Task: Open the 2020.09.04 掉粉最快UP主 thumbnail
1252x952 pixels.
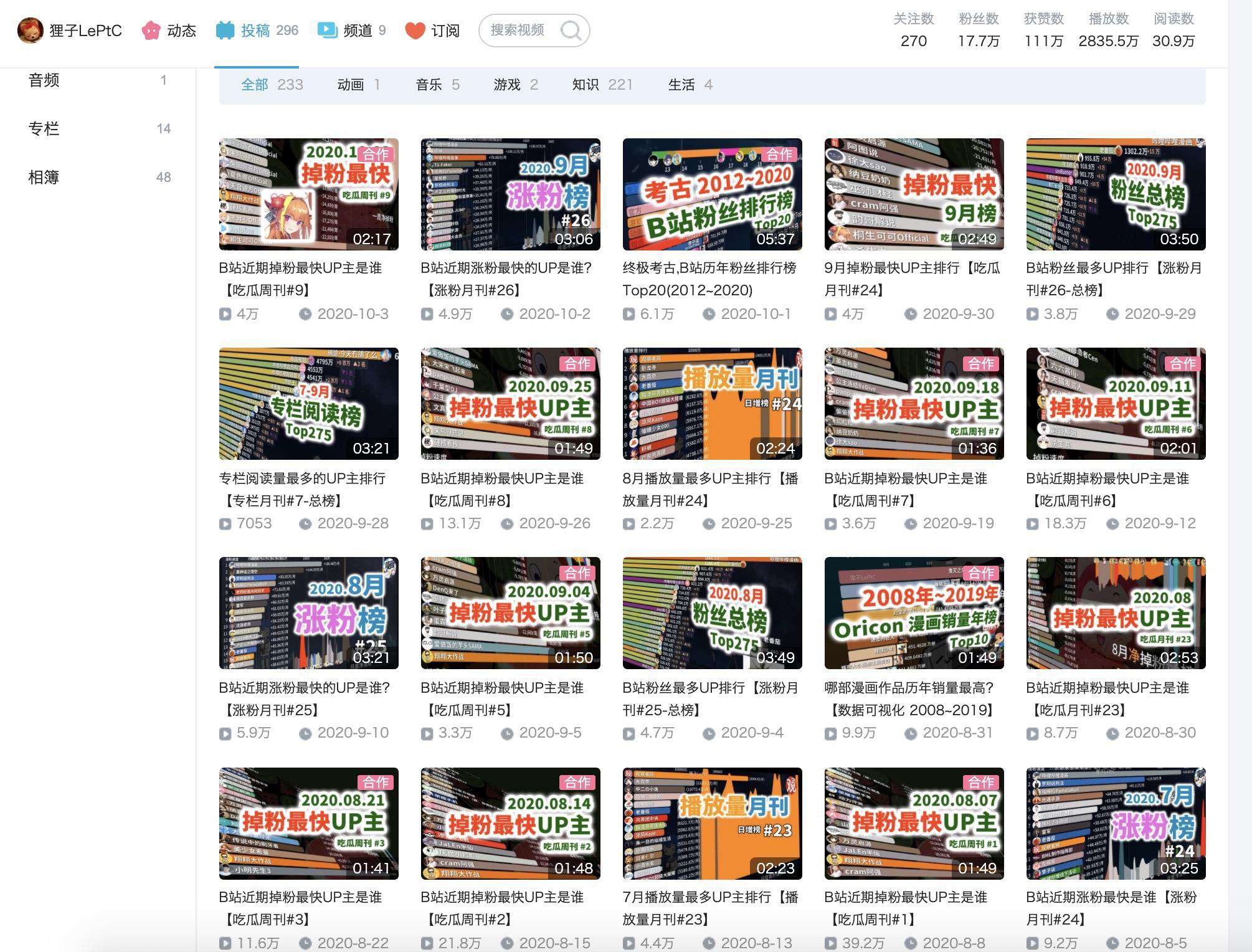Action: coord(511,613)
